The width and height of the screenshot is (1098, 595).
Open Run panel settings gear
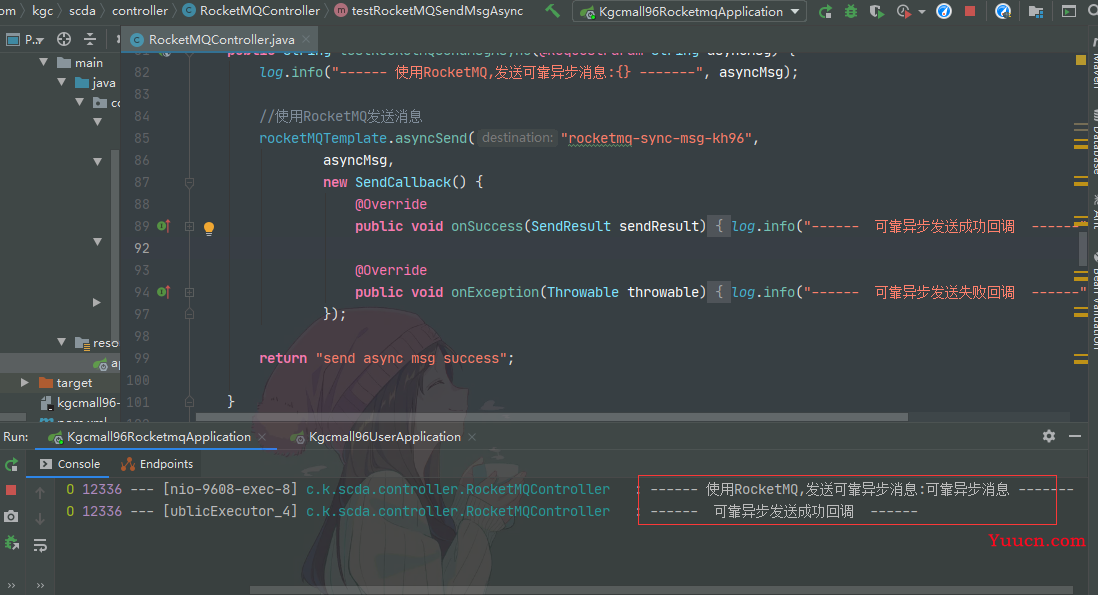1048,436
